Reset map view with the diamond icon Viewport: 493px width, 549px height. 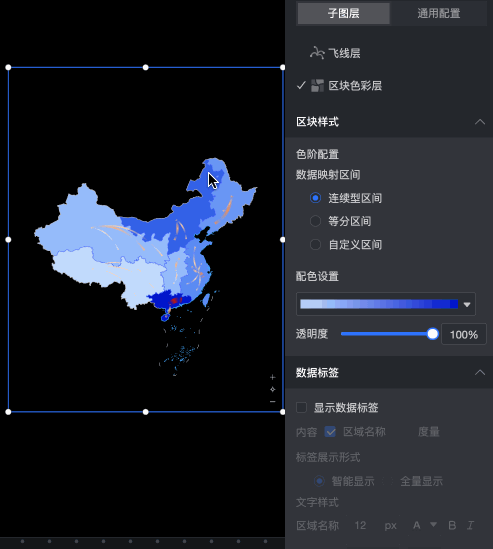[x=272, y=389]
